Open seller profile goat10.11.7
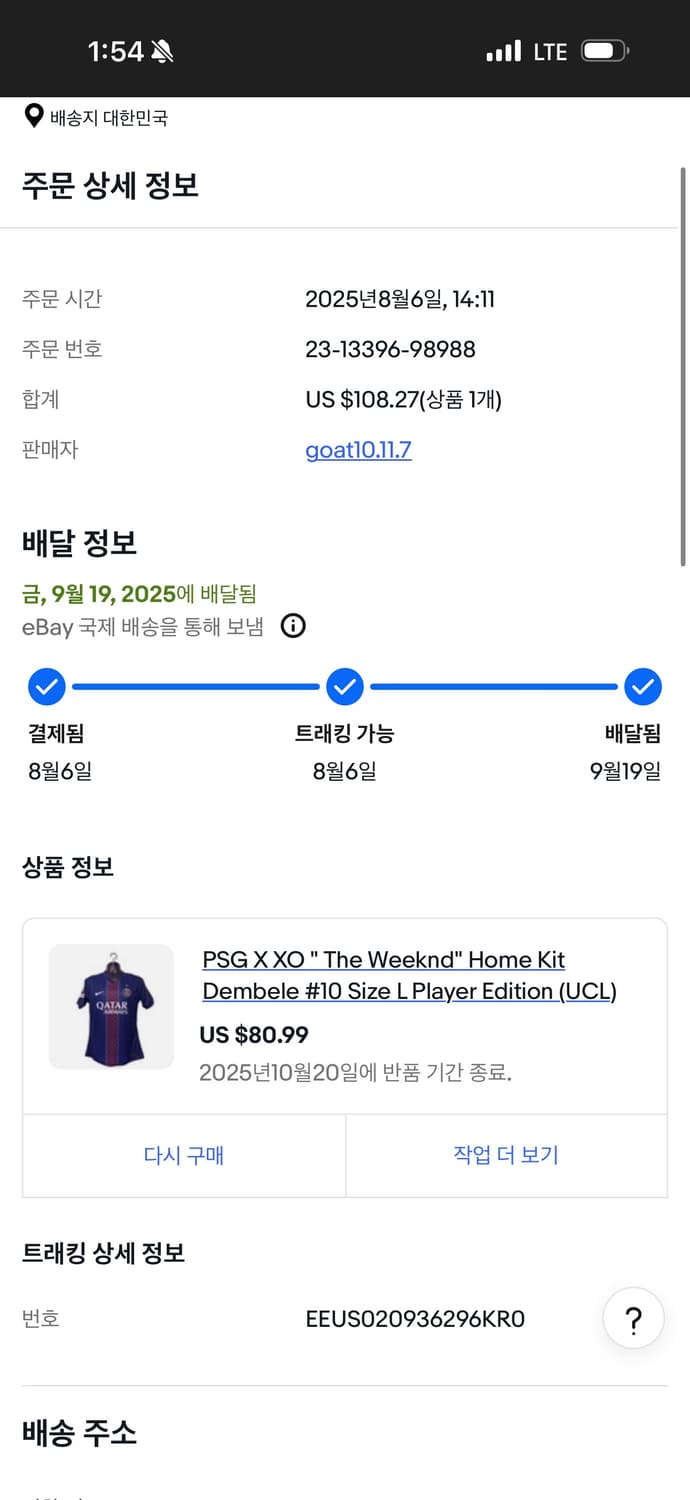Image resolution: width=690 pixels, height=1500 pixels. pyautogui.click(x=358, y=450)
